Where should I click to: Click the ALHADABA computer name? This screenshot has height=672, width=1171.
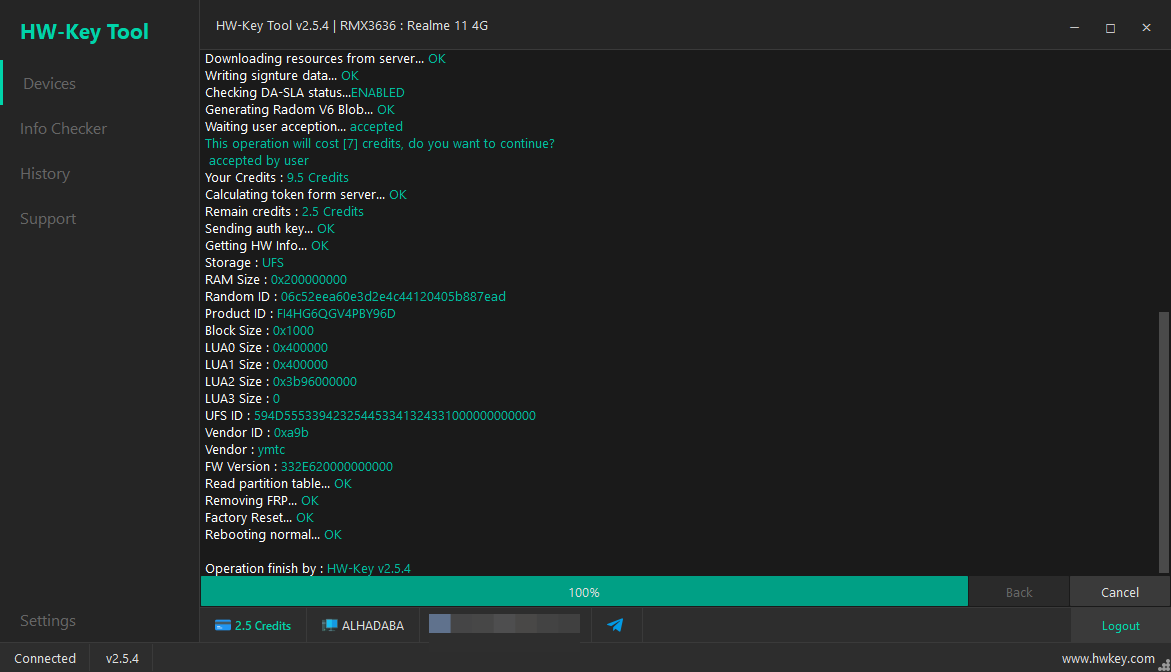373,626
